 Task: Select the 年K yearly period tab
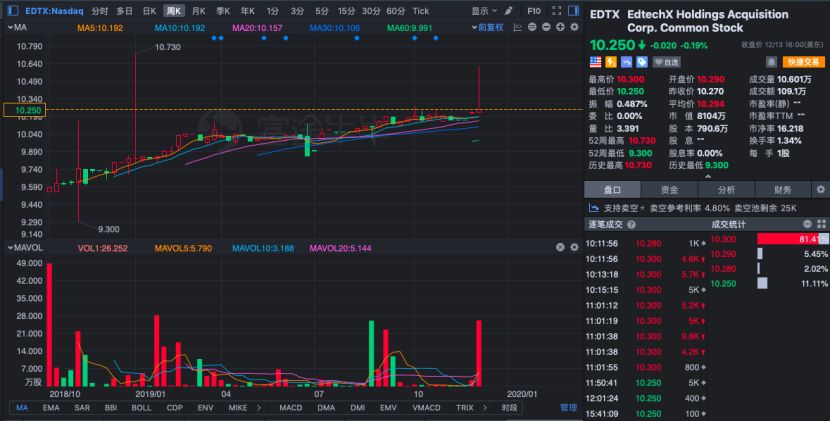pyautogui.click(x=247, y=11)
